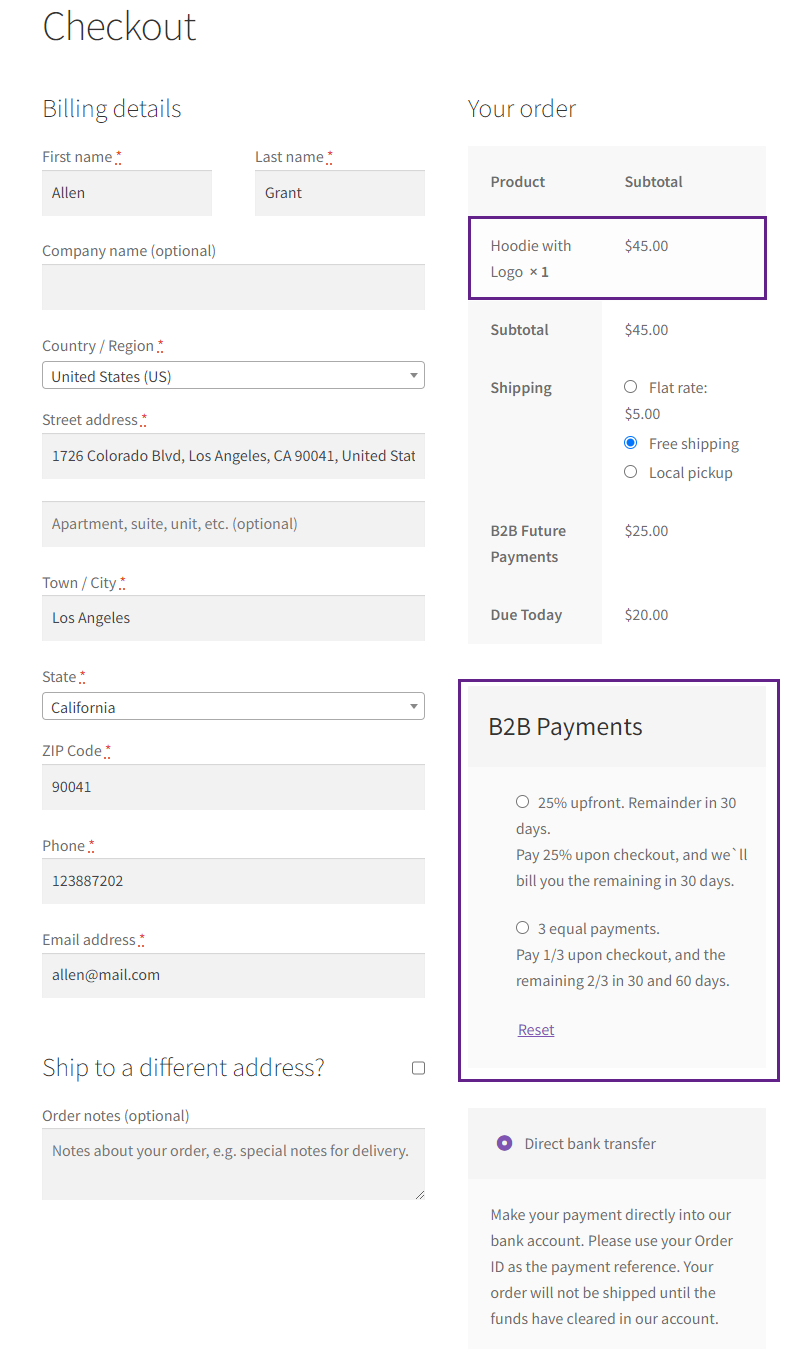The width and height of the screenshot is (795, 1349).
Task: Click into the empty Company name field
Action: pyautogui.click(x=233, y=287)
